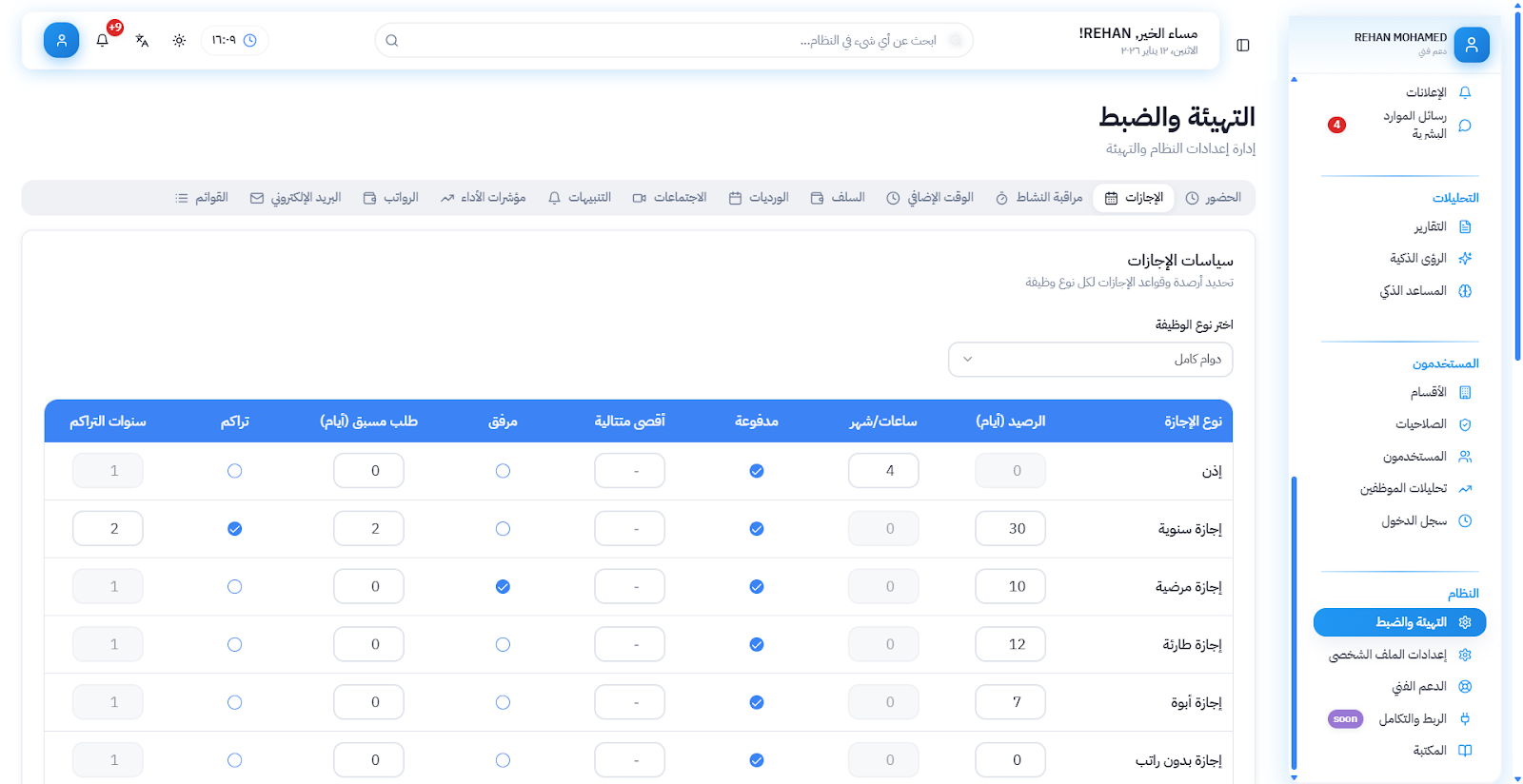Click the clock time indicator in header
Viewport: 1523px width, 784px height.
click(x=234, y=40)
